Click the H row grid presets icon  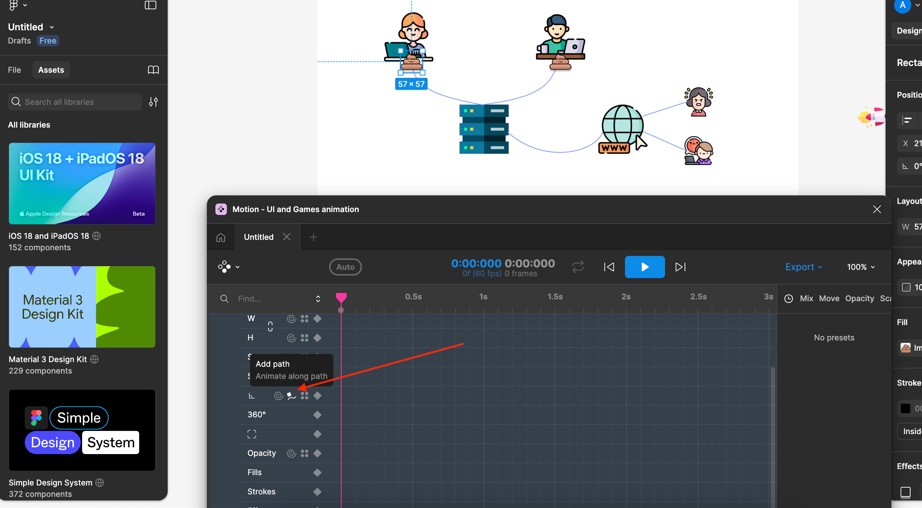pyautogui.click(x=305, y=338)
